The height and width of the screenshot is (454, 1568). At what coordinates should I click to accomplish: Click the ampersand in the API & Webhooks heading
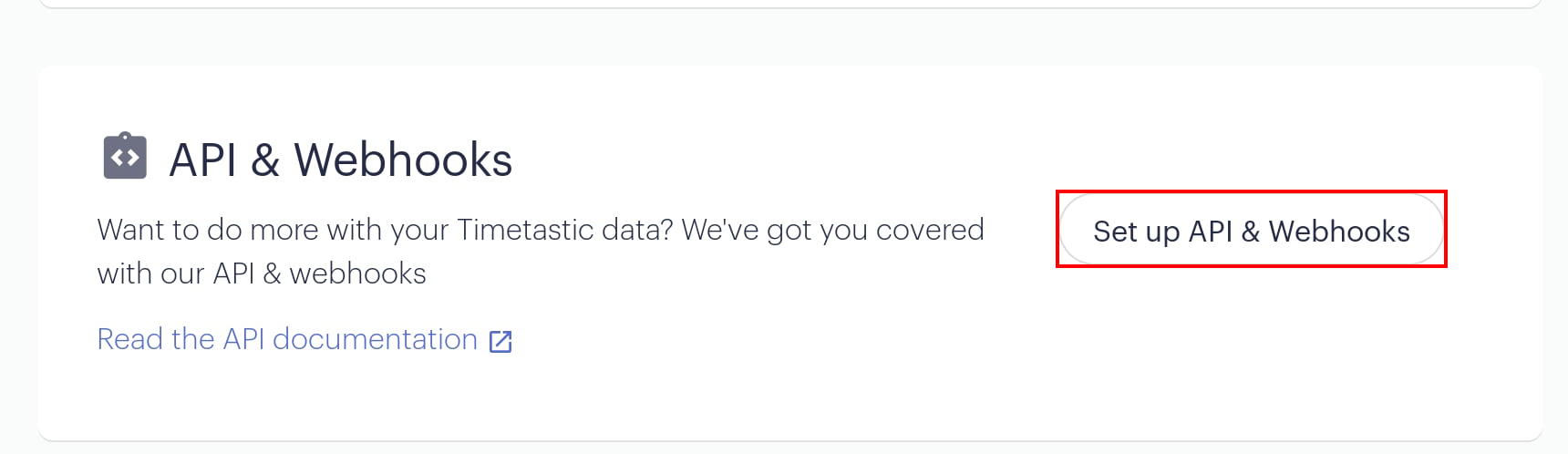(x=264, y=160)
